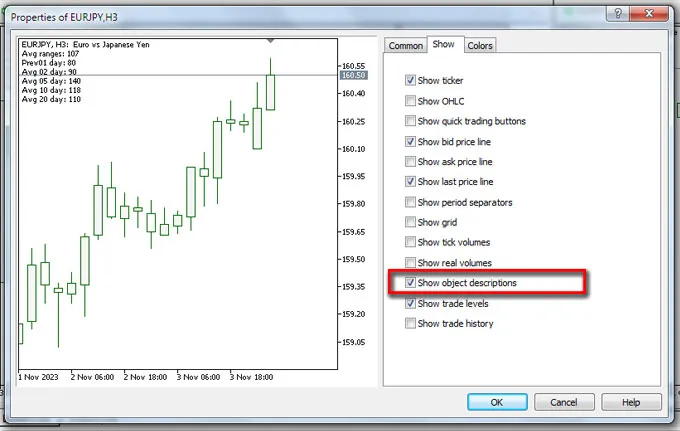The image size is (680, 431).
Task: Turn on Show ask price line
Action: (x=411, y=162)
